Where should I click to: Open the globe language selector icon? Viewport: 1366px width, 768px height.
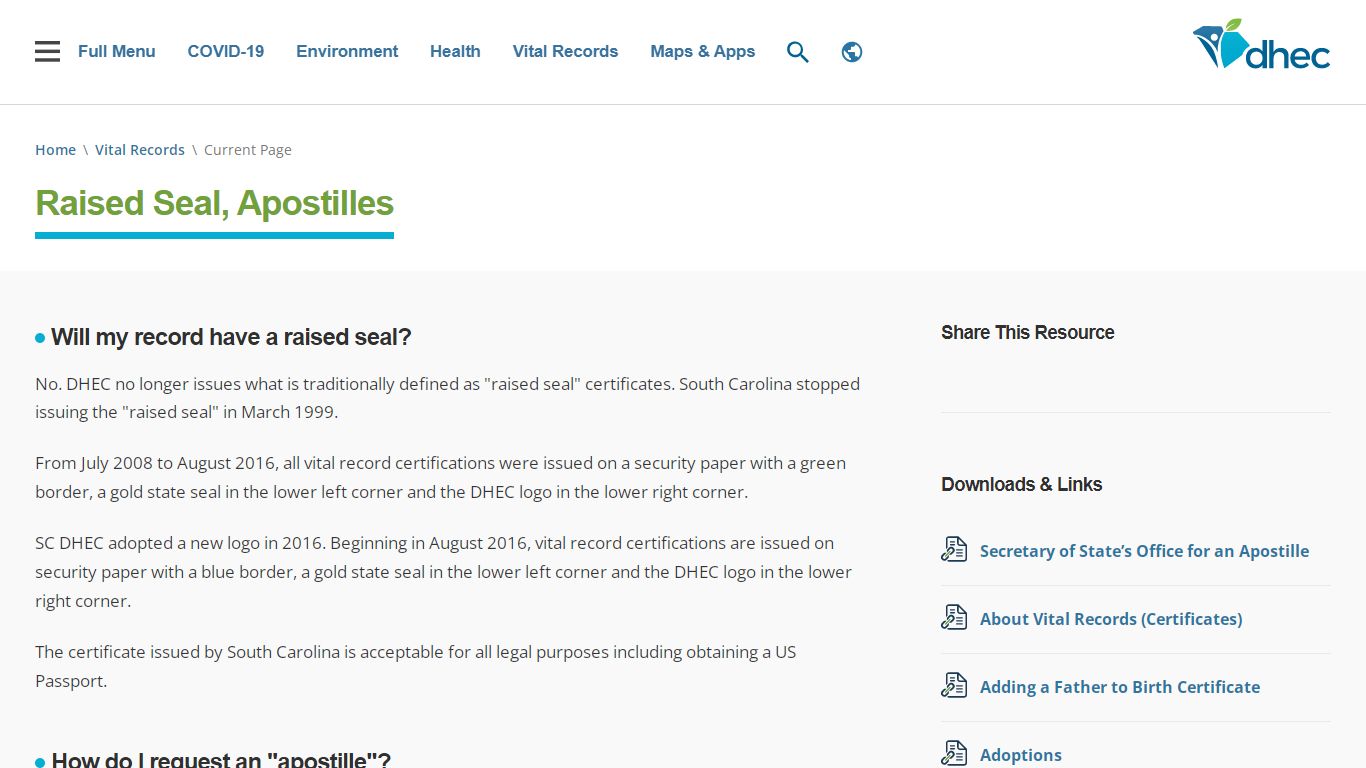(x=852, y=52)
